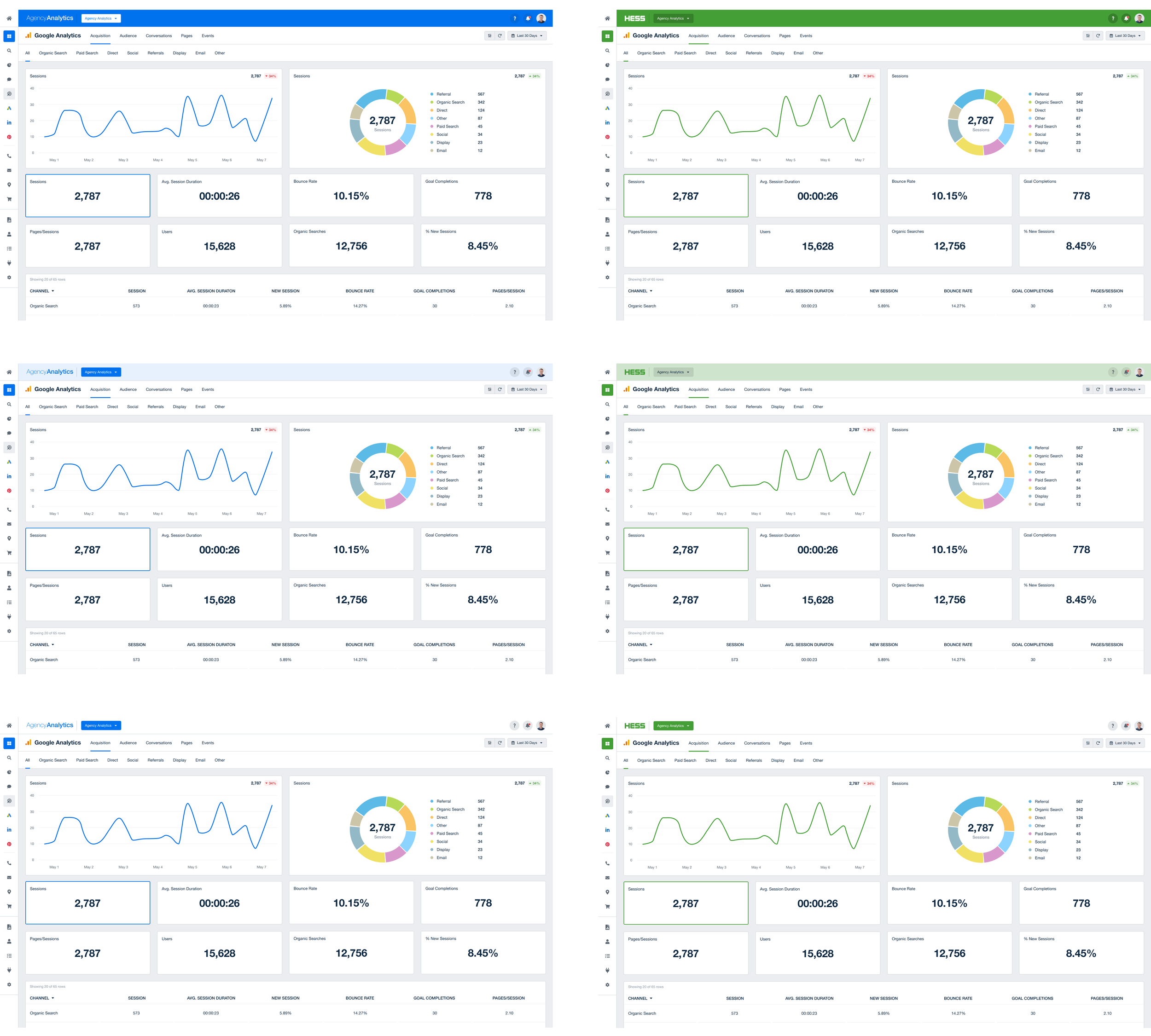Image resolution: width=1151 pixels, height=1036 pixels.
Task: Click % New Sessions card, white header HESS dashboard
Action: click(1081, 954)
